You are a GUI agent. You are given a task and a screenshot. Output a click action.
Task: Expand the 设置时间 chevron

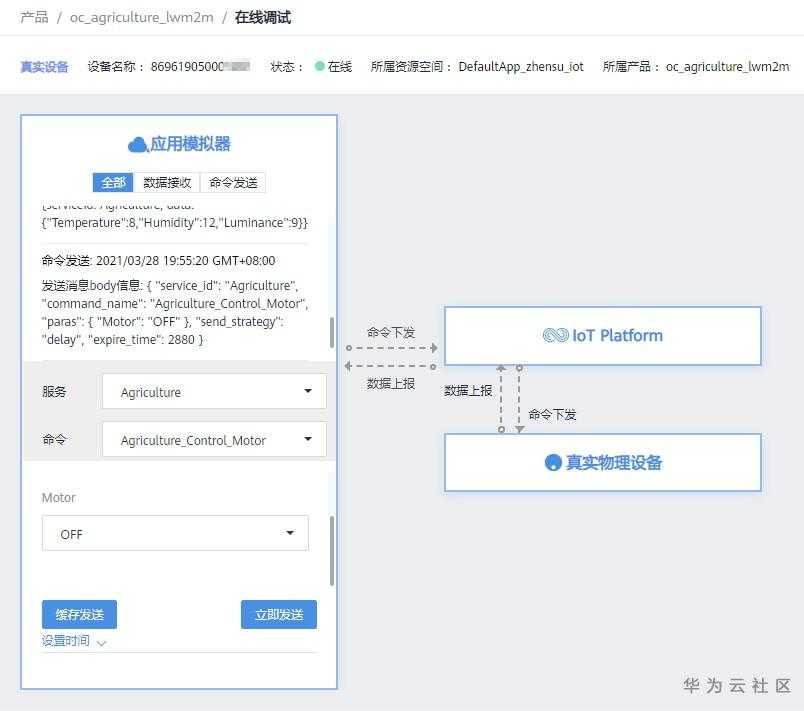pos(102,643)
